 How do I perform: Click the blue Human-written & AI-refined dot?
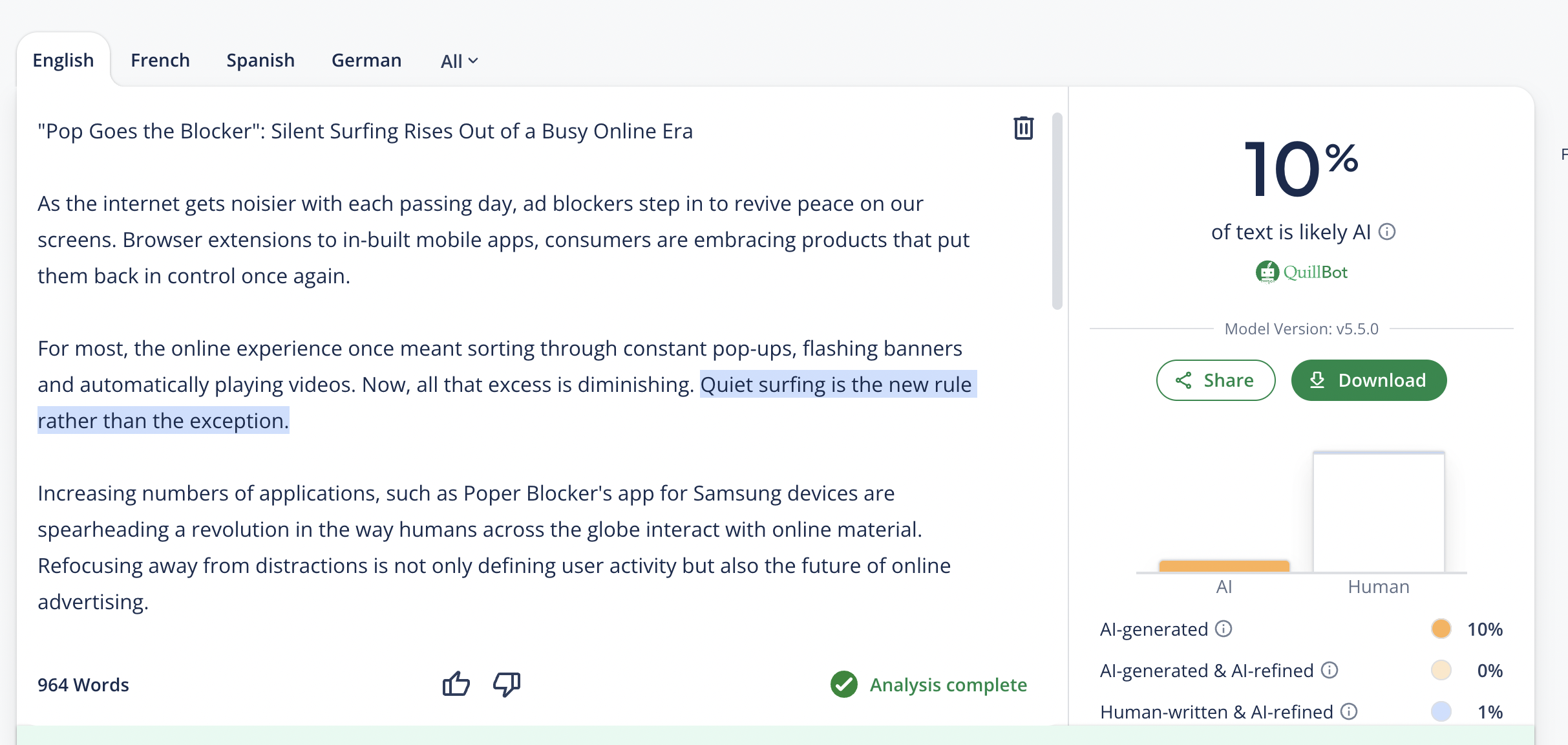[1441, 711]
